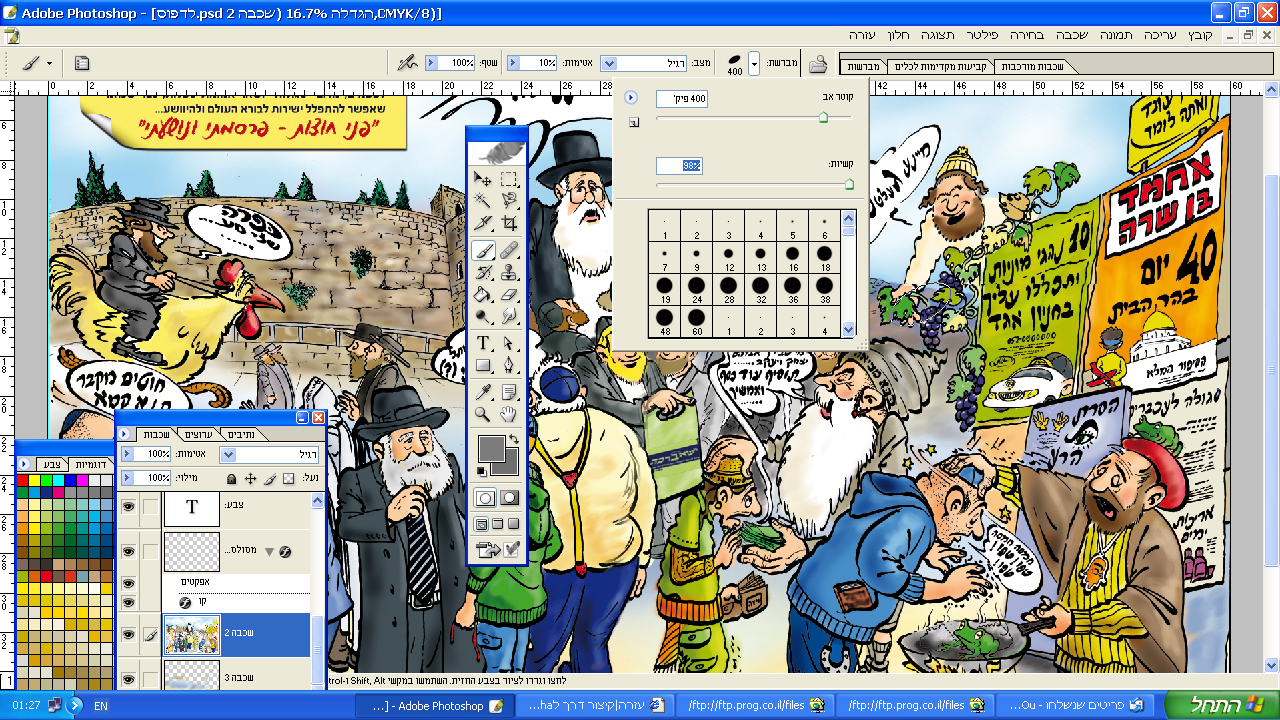Select the Smudge tool
The image size is (1280, 720).
point(509,316)
